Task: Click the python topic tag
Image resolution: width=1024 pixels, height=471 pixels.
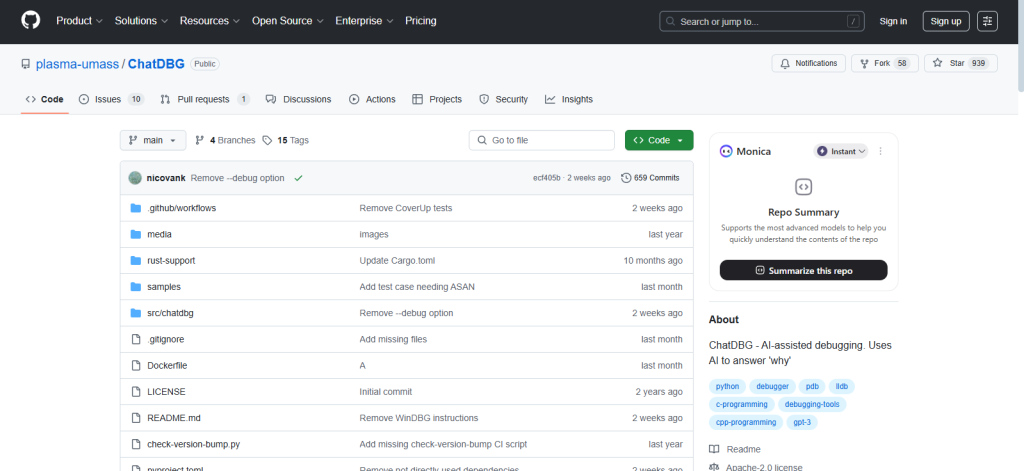Action: tap(728, 386)
